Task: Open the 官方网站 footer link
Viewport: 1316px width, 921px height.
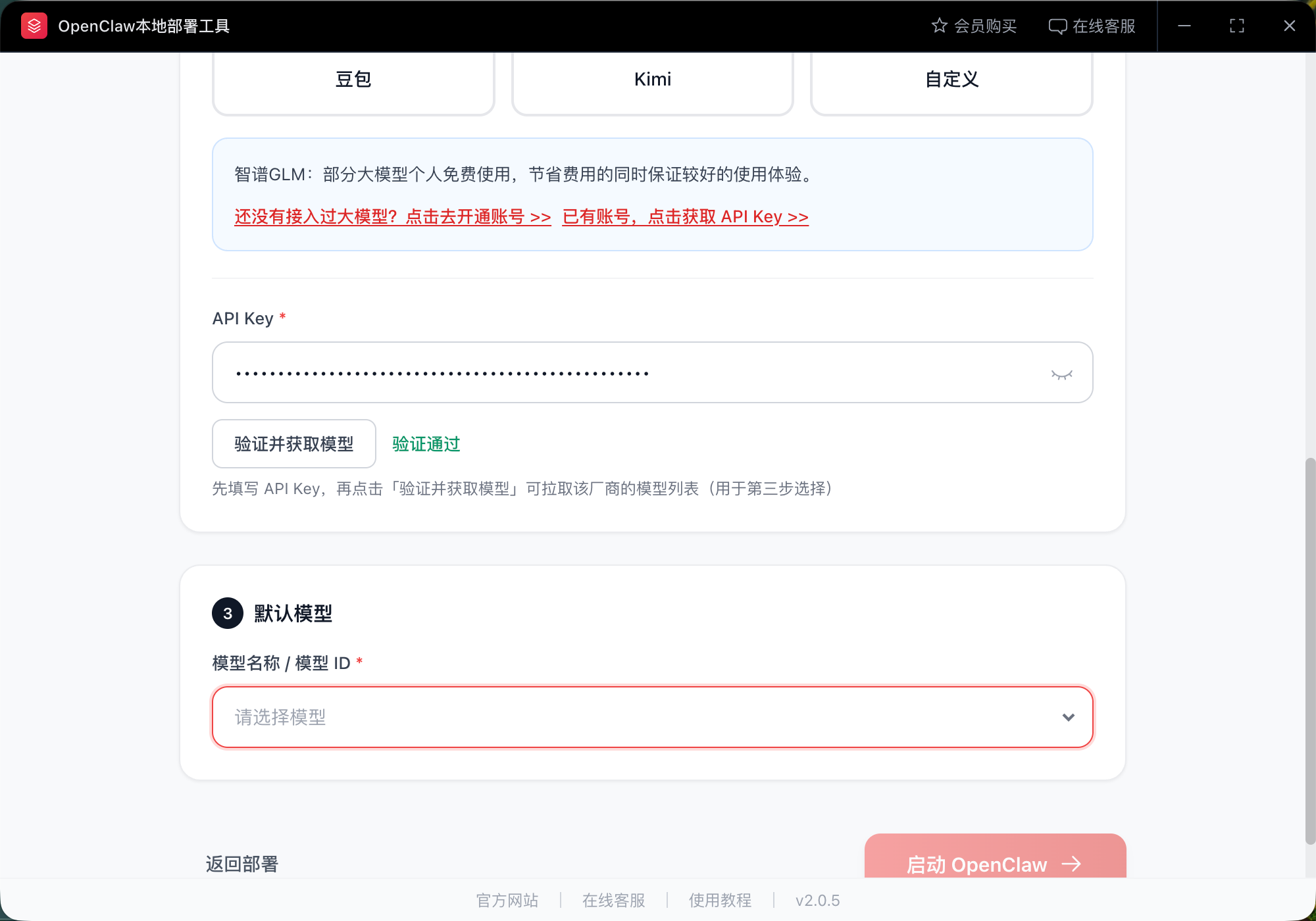Action: click(x=507, y=900)
